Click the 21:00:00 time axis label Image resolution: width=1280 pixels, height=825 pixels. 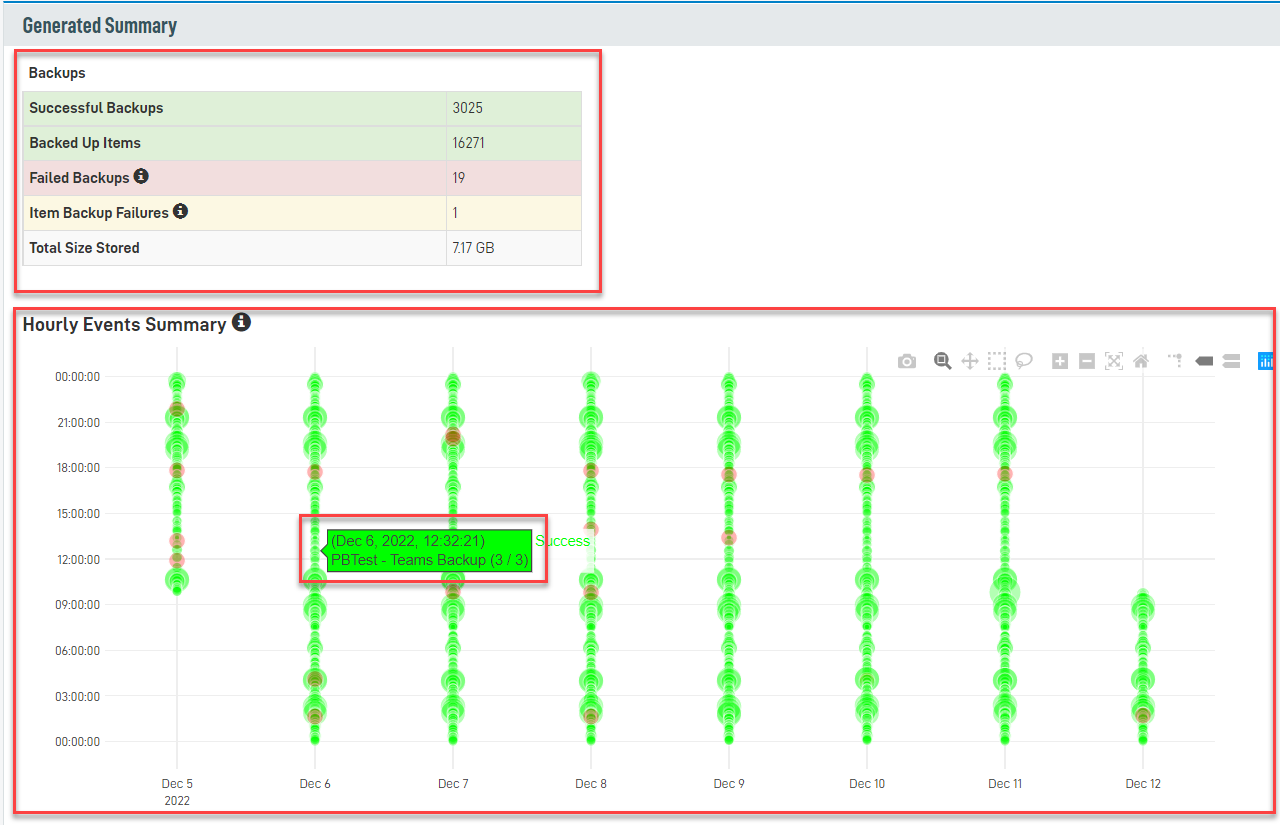pyautogui.click(x=77, y=423)
